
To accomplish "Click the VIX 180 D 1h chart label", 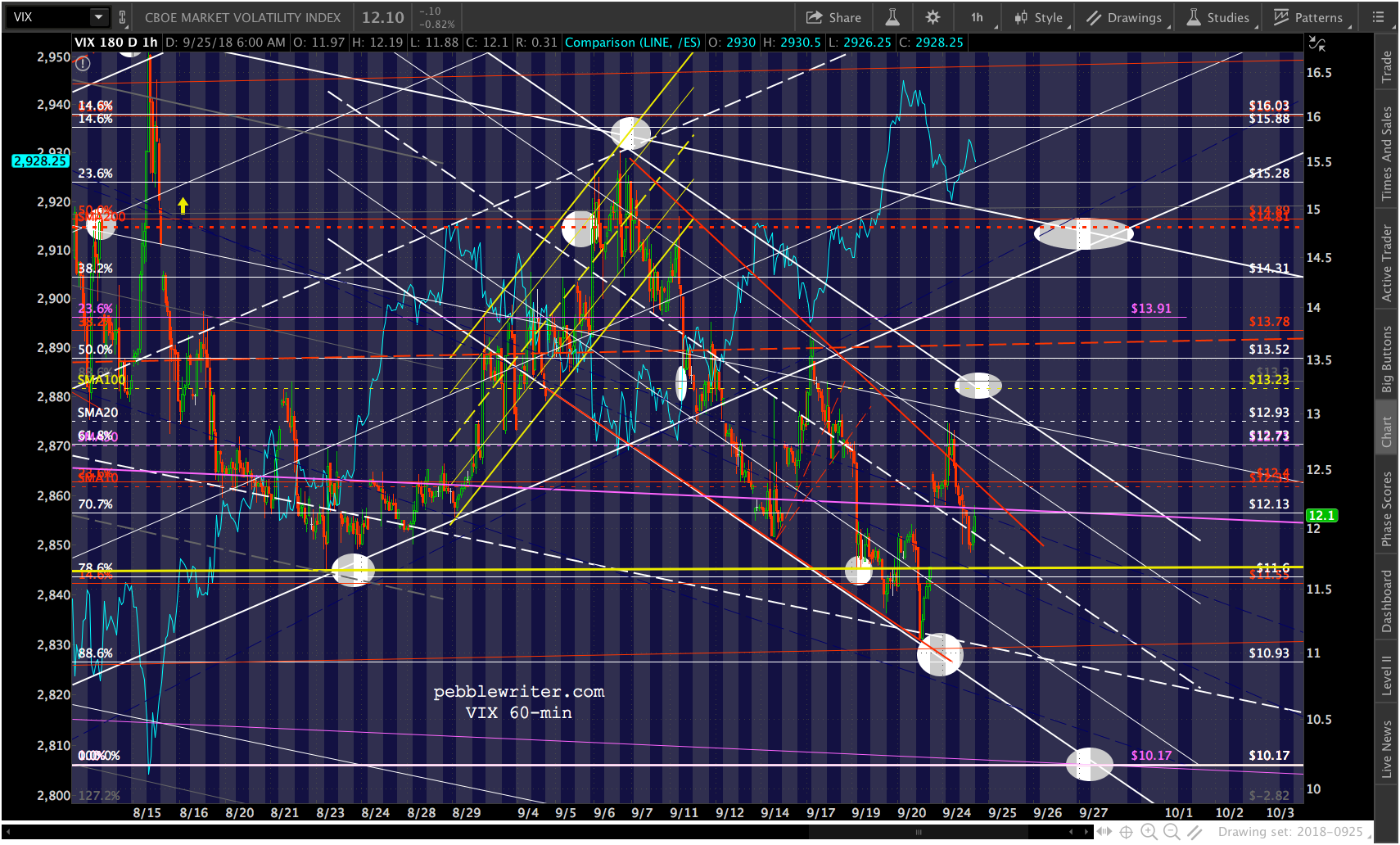I will pyautogui.click(x=116, y=43).
